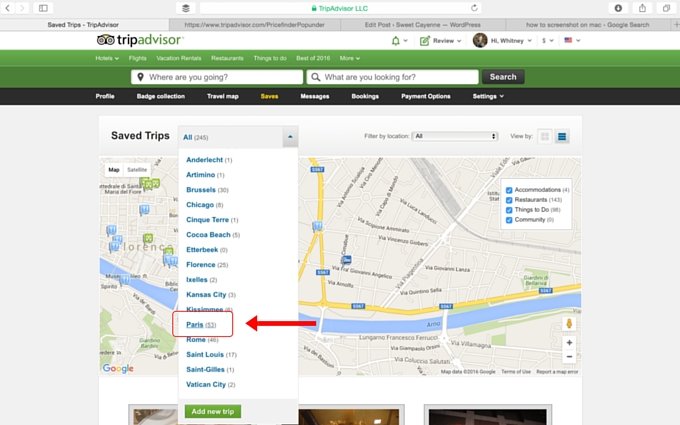Click the map zoom out minus
This screenshot has width=680, height=425.
569,356
